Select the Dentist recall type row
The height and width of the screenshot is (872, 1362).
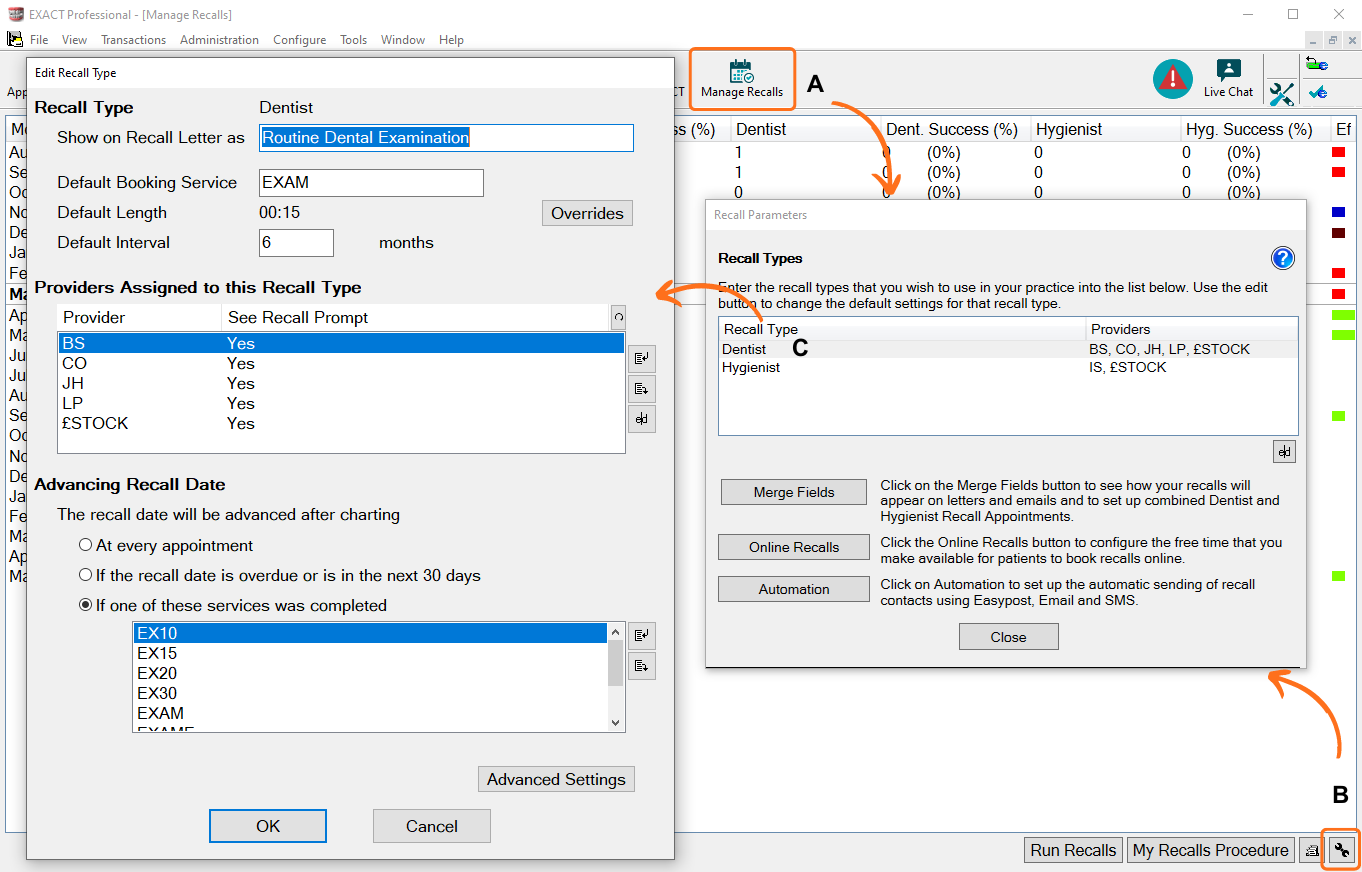click(x=1008, y=350)
